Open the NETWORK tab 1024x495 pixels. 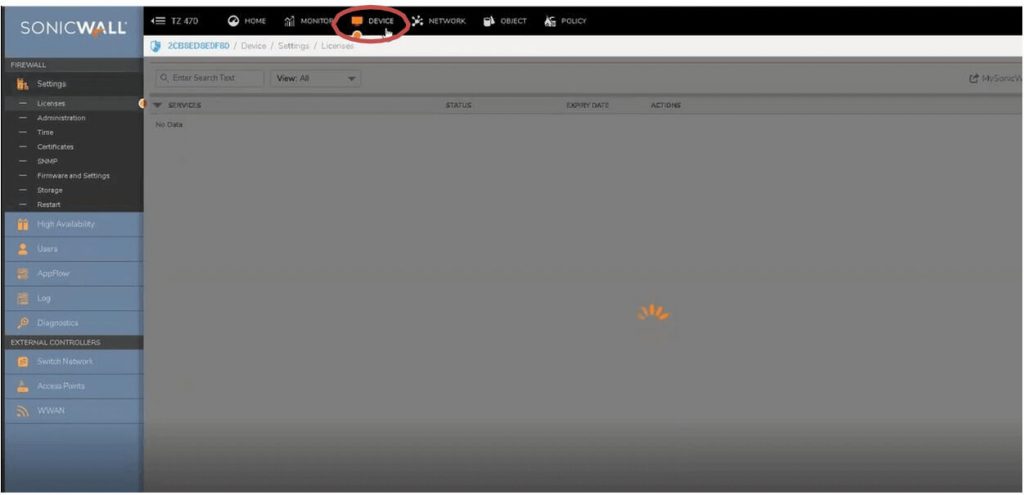438,21
